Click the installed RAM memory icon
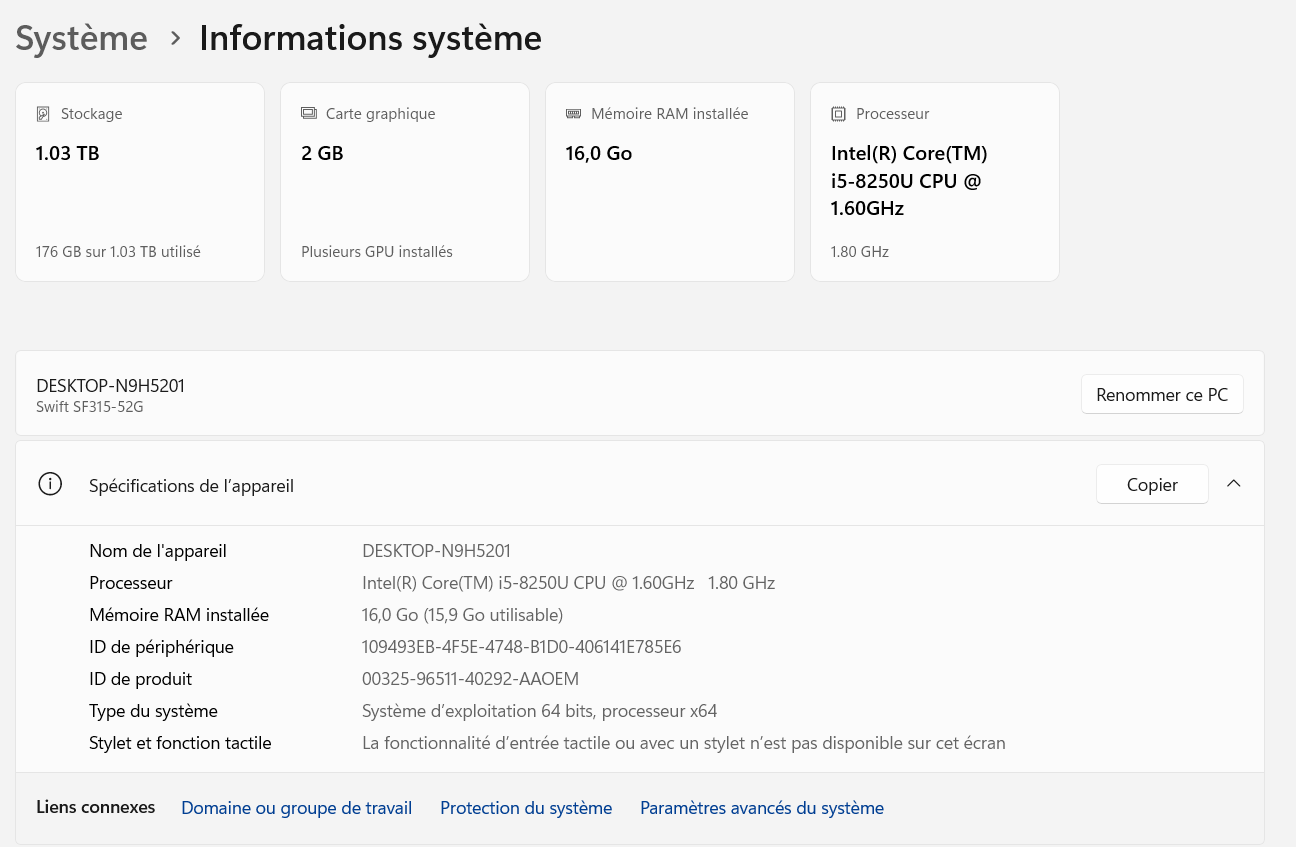This screenshot has height=847, width=1296. (x=573, y=114)
